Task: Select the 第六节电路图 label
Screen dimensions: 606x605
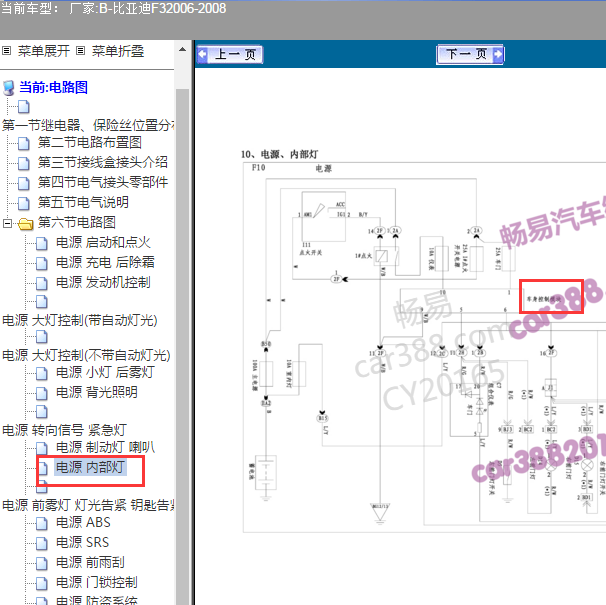Action: [x=77, y=222]
